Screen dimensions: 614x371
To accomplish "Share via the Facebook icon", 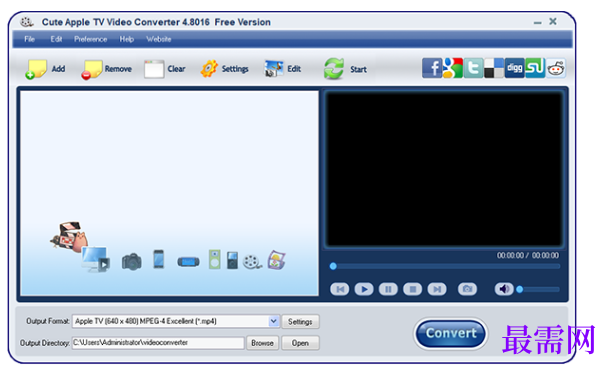I will click(432, 68).
